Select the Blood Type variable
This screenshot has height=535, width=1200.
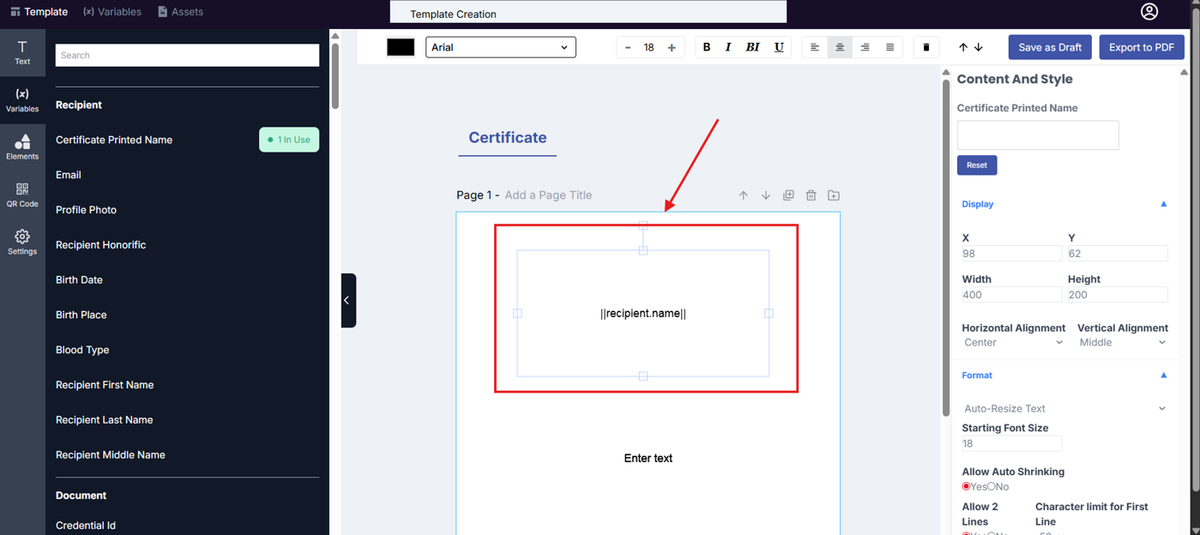click(x=82, y=350)
